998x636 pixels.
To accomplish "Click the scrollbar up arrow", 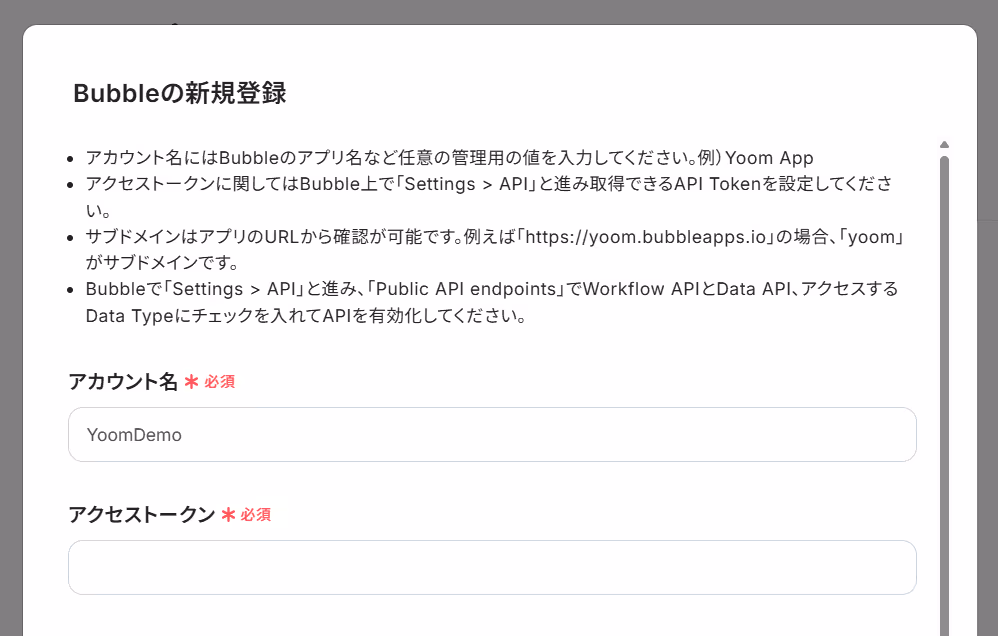I will 945,145.
